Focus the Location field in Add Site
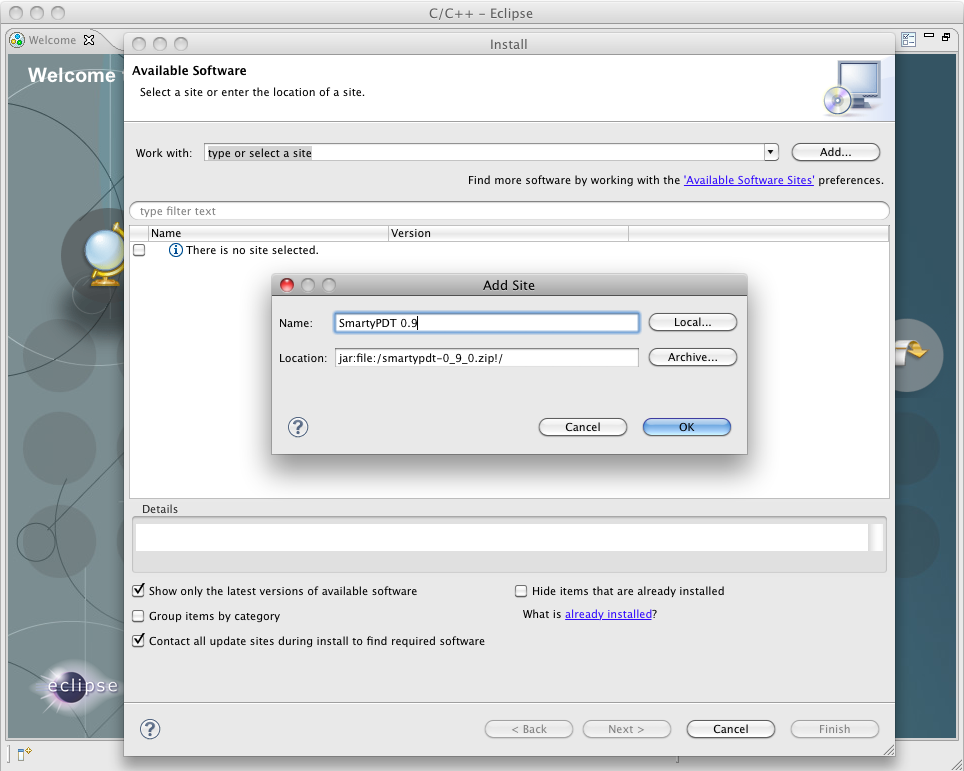The height and width of the screenshot is (771, 964). [x=487, y=358]
